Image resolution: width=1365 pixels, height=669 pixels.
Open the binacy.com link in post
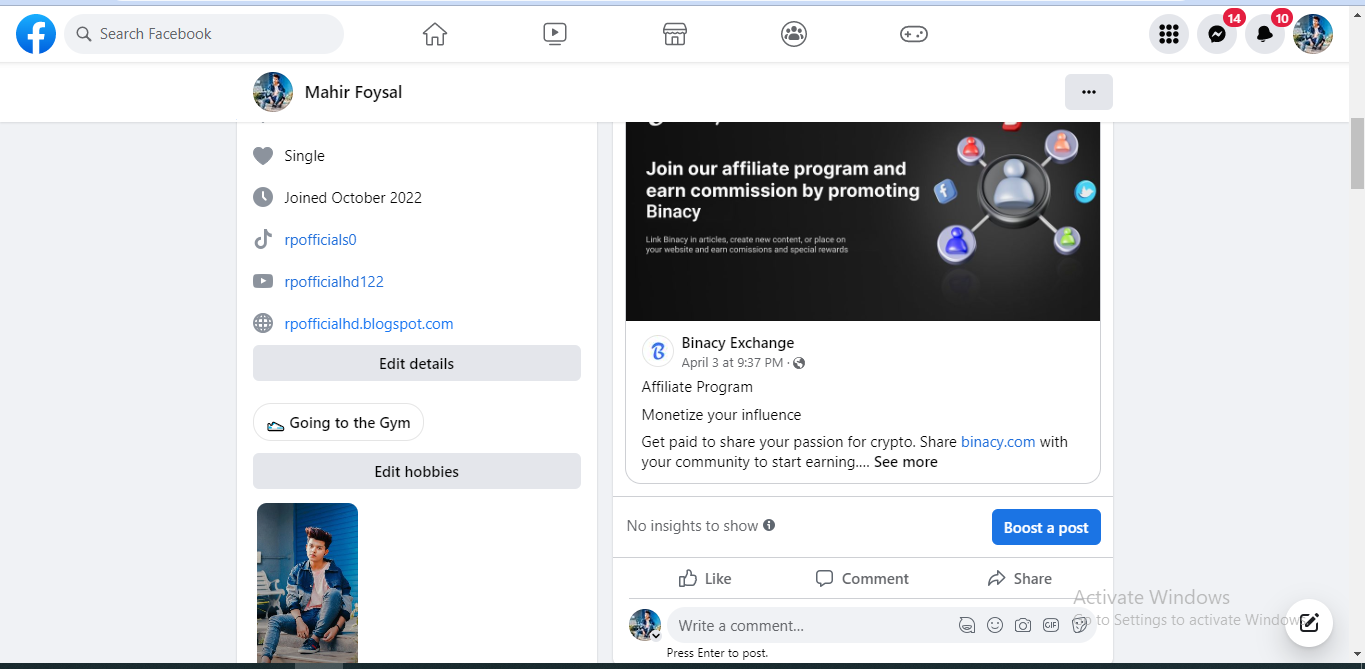pyautogui.click(x=998, y=442)
